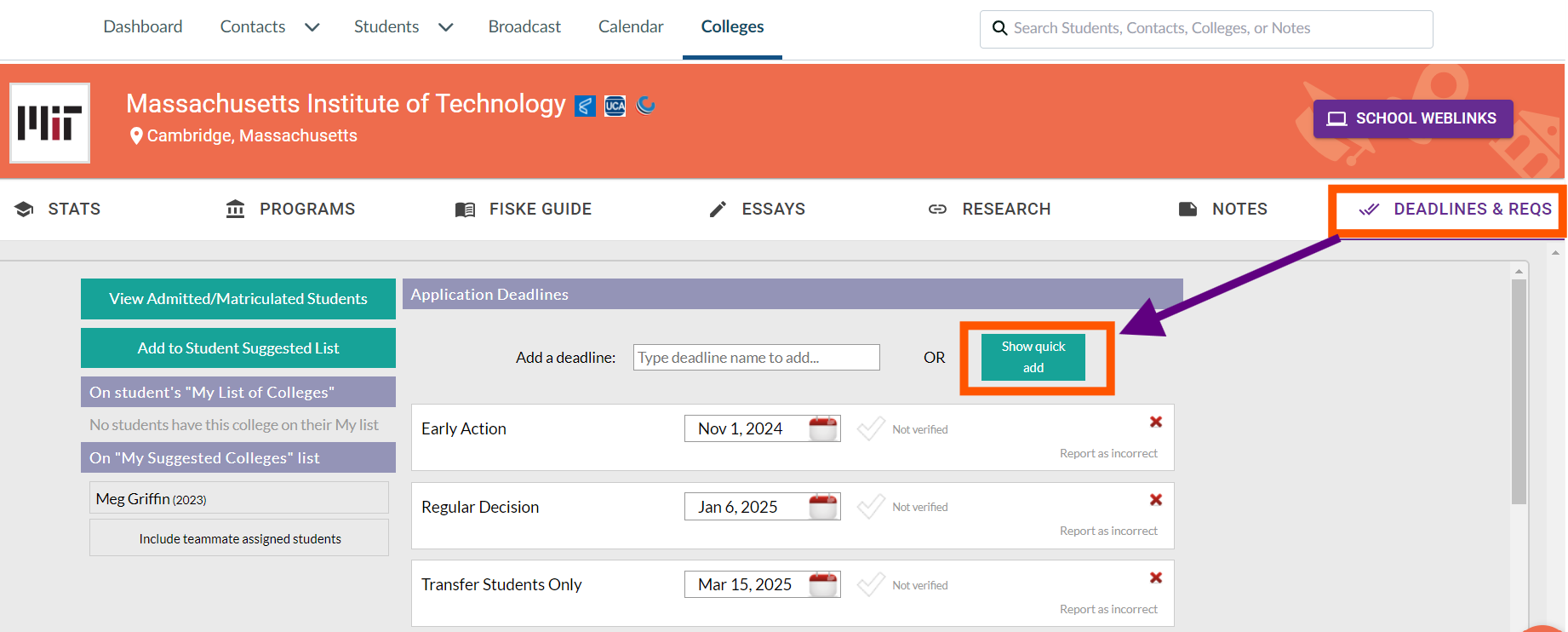Viewport: 1568px width, 632px height.
Task: Click Report as incorrect for Regular Decision
Action: point(1108,531)
